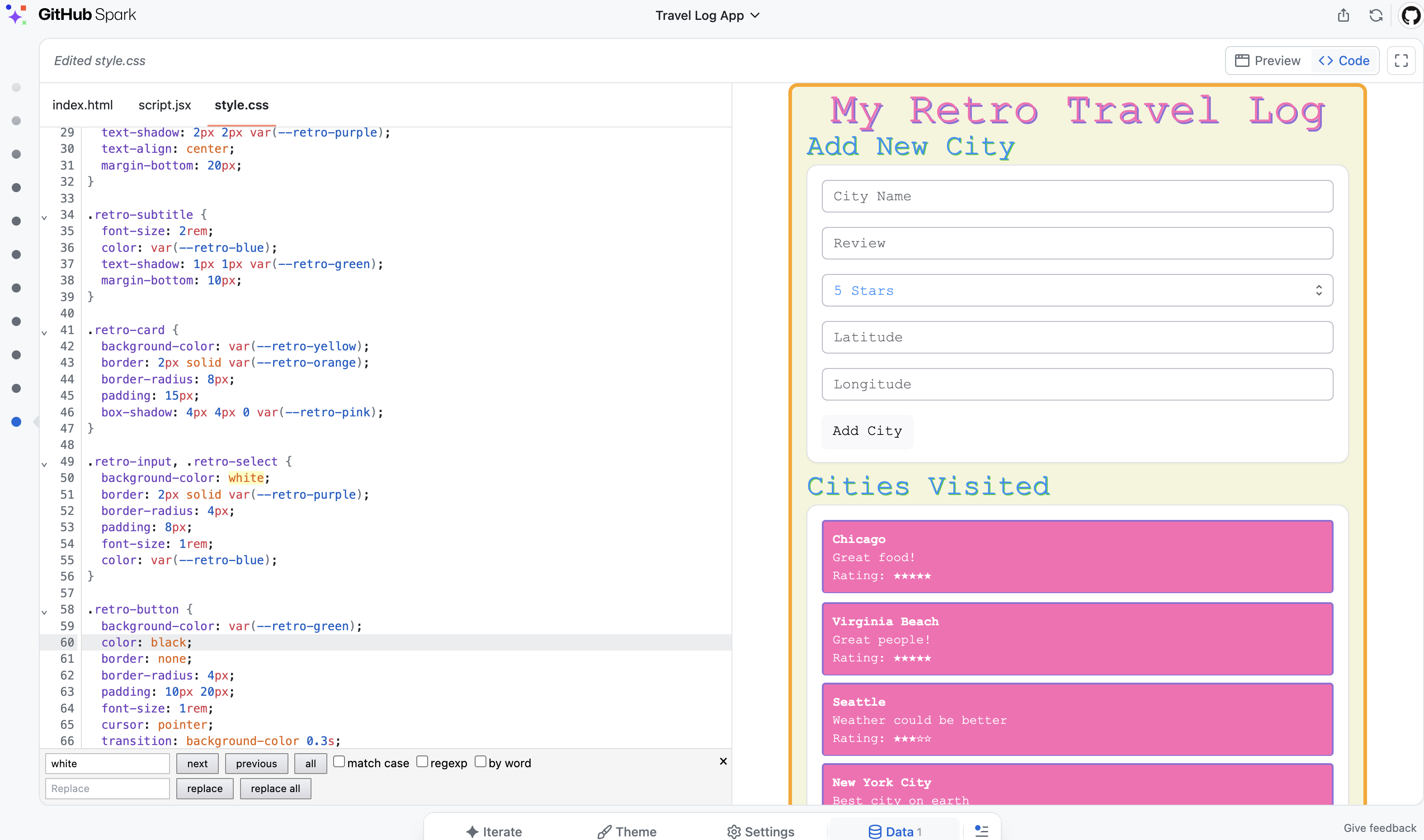Select the first history dot in sidebar
This screenshot has height=840, width=1424.
point(16,87)
